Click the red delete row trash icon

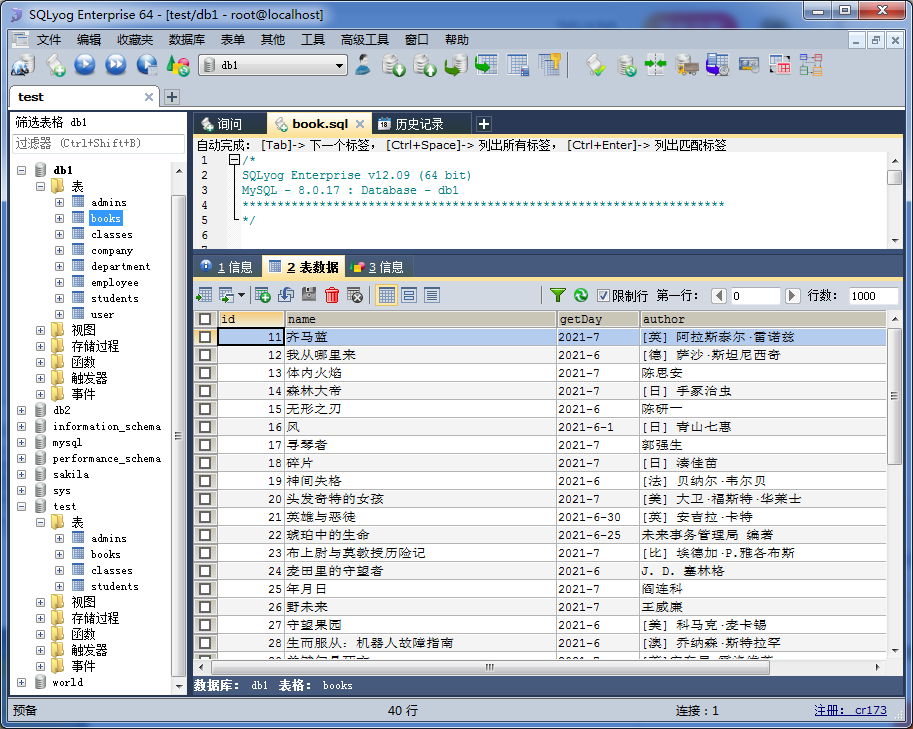point(332,295)
